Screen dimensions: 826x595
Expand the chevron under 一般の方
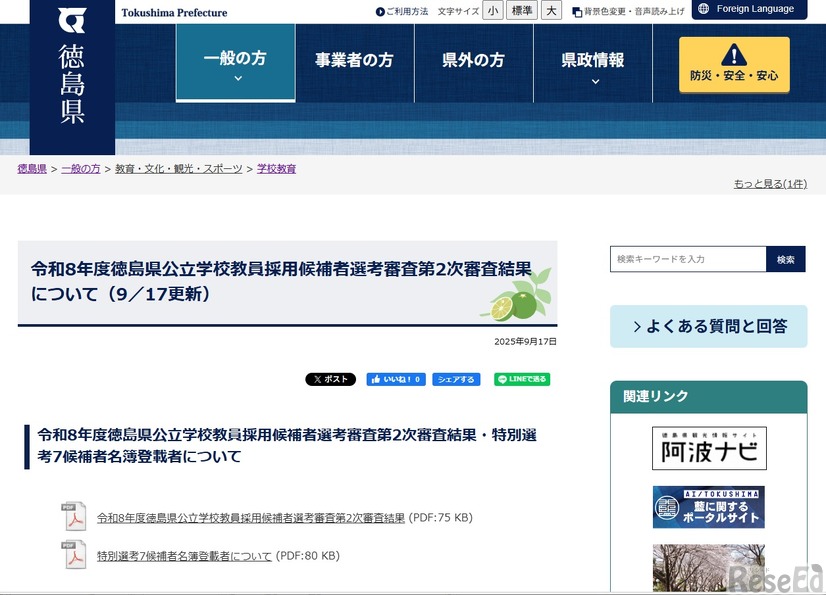(x=238, y=78)
